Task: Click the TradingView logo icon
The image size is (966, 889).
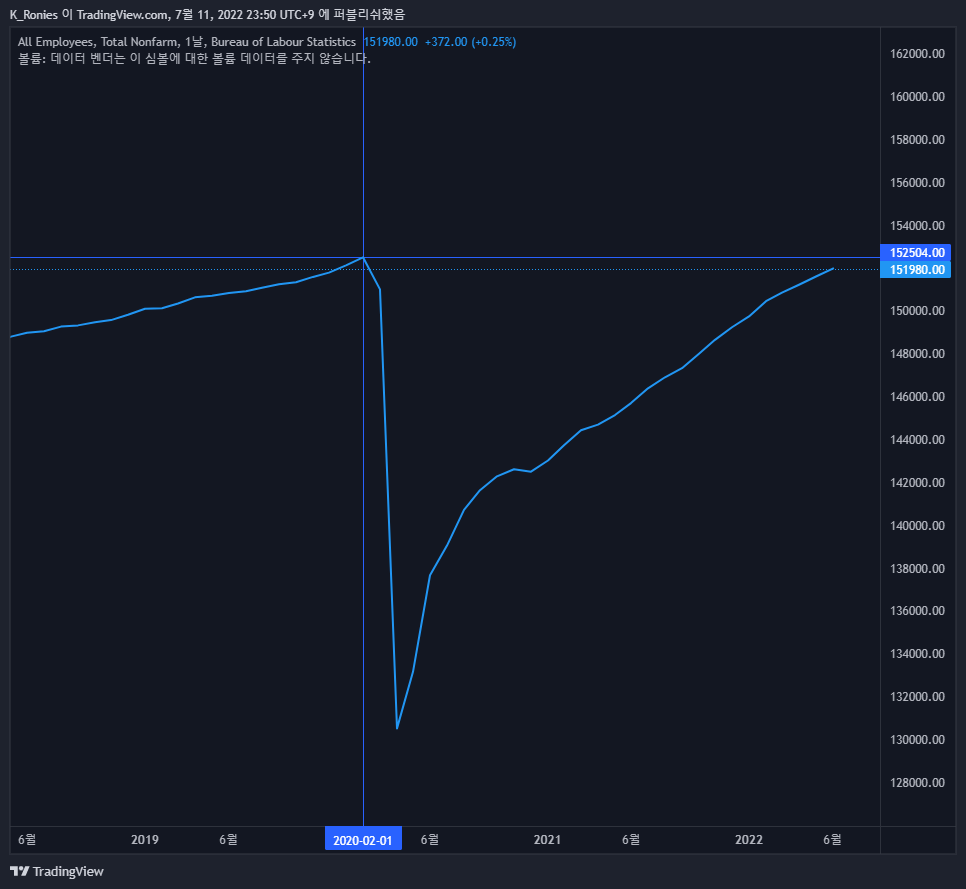Action: click(19, 871)
